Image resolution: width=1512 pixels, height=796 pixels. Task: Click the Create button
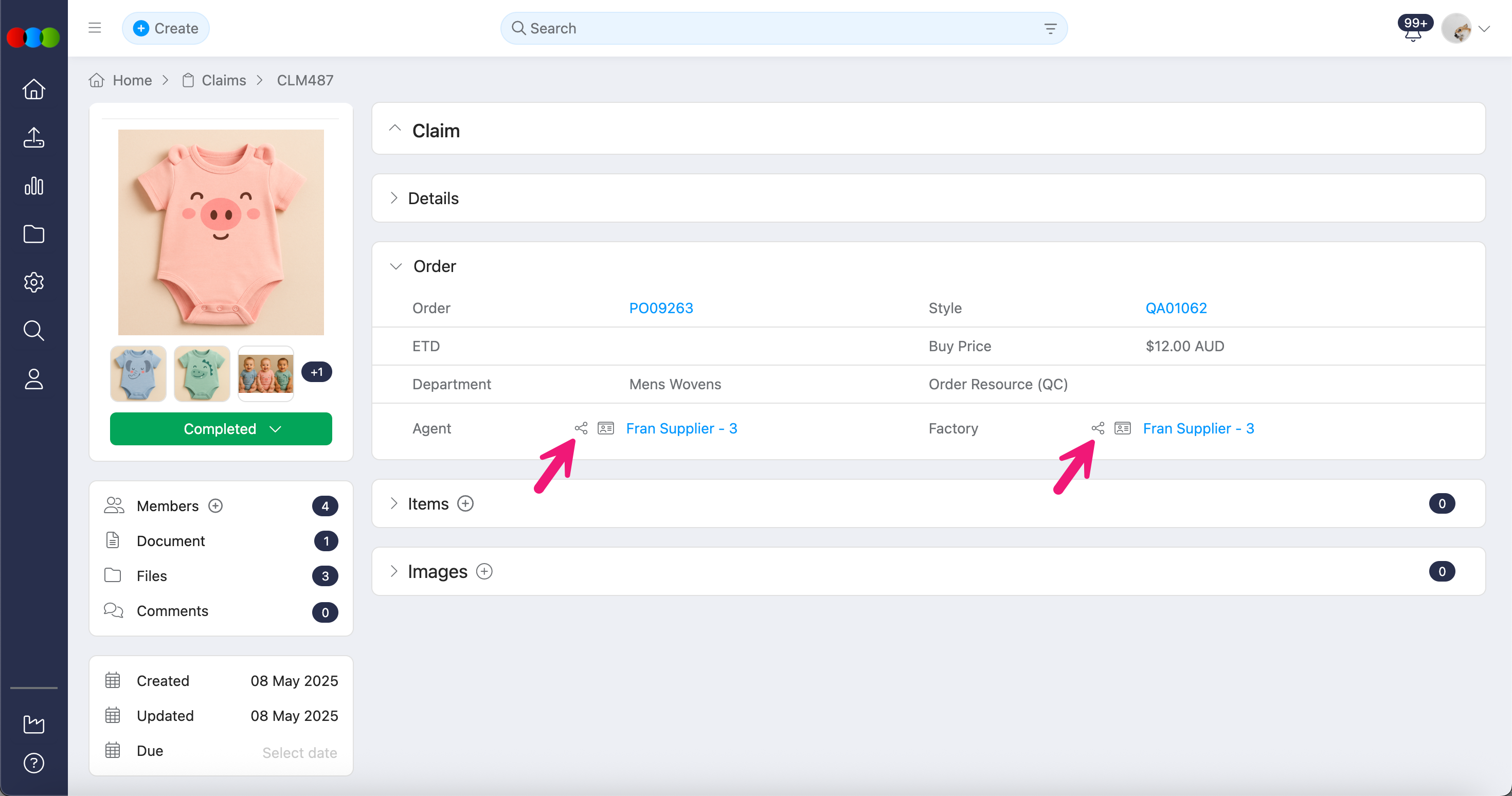pos(165,28)
